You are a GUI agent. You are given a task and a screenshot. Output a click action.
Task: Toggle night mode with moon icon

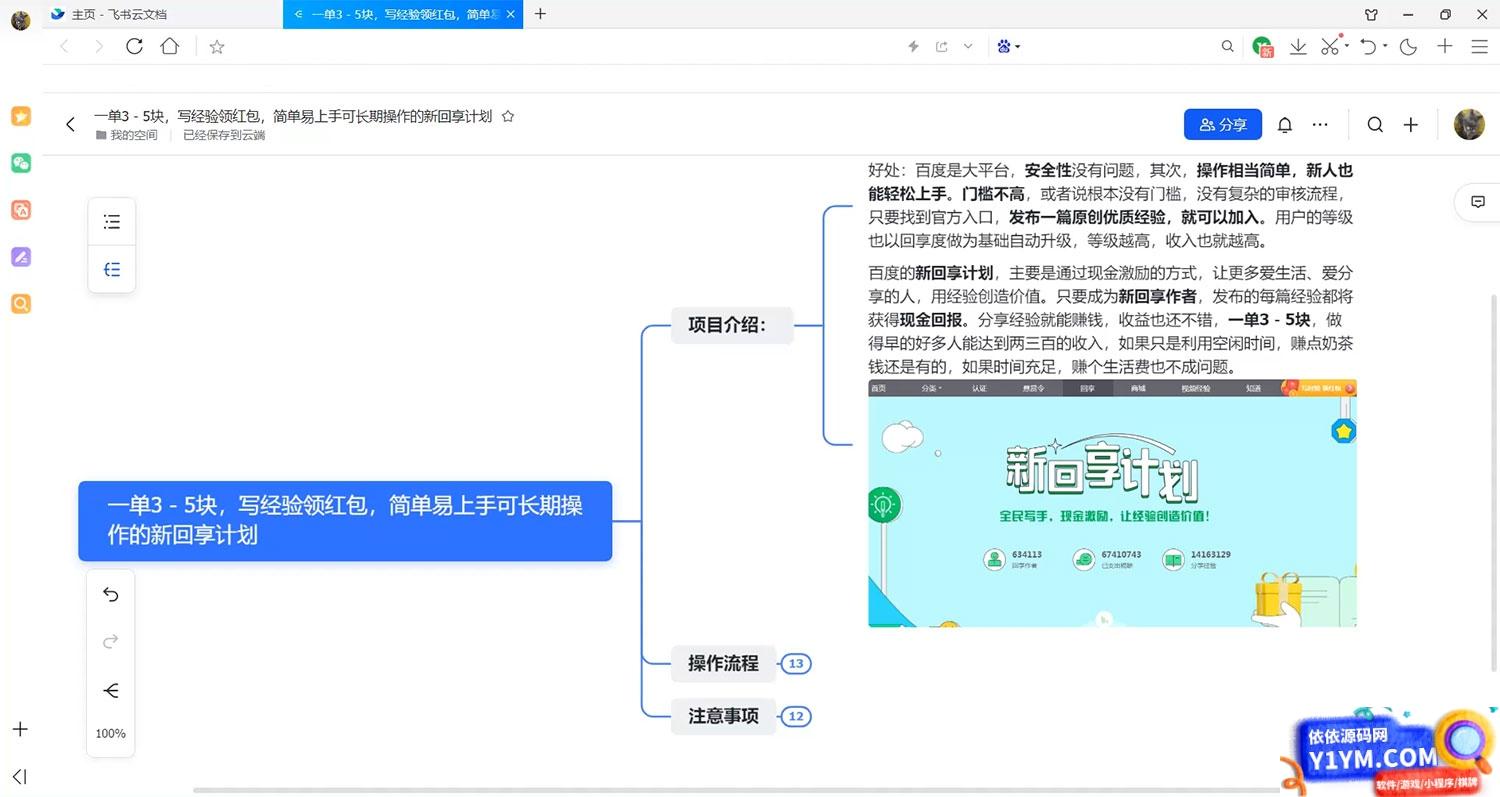click(x=1409, y=46)
